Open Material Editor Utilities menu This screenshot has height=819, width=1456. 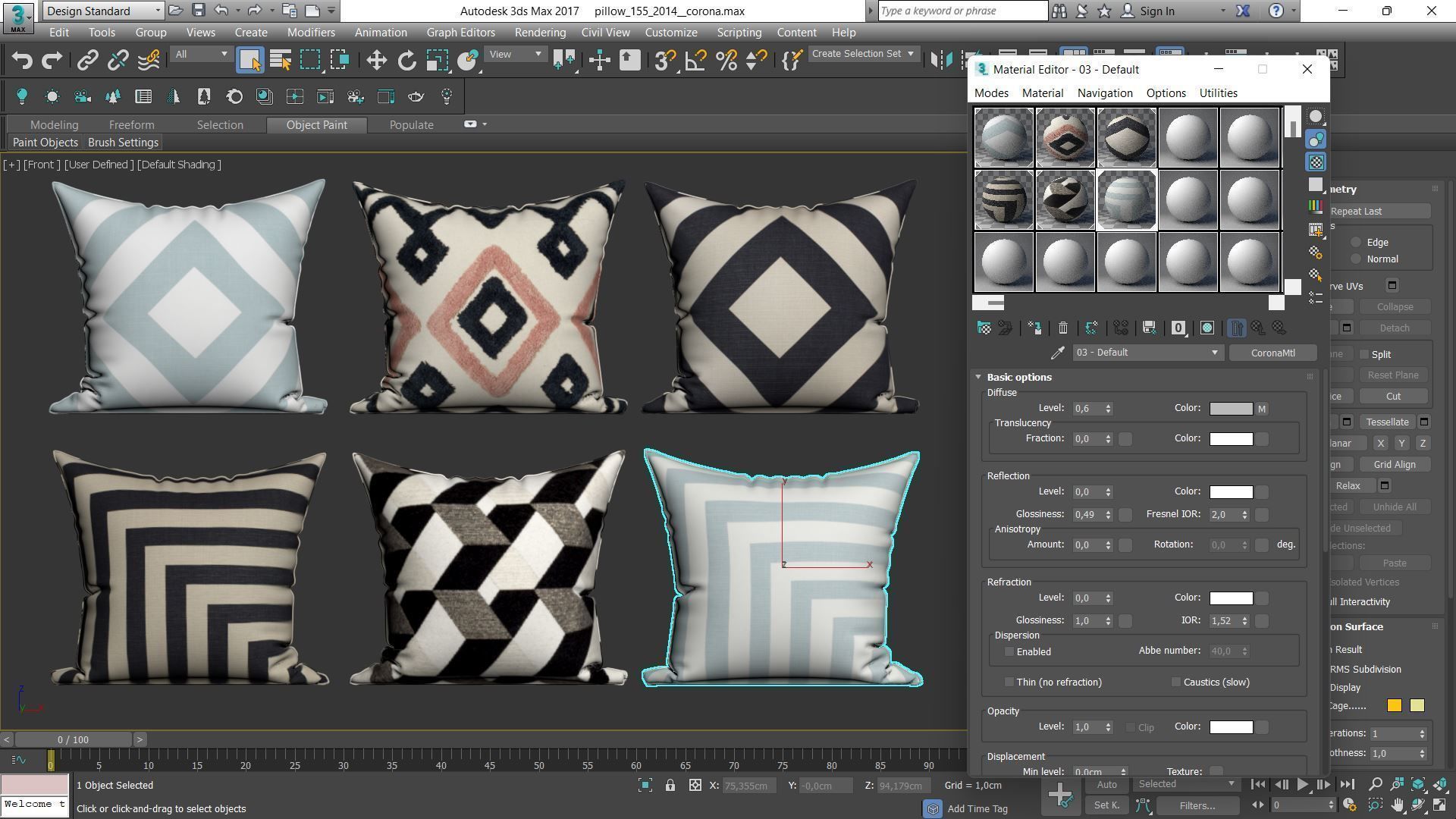pyautogui.click(x=1218, y=93)
